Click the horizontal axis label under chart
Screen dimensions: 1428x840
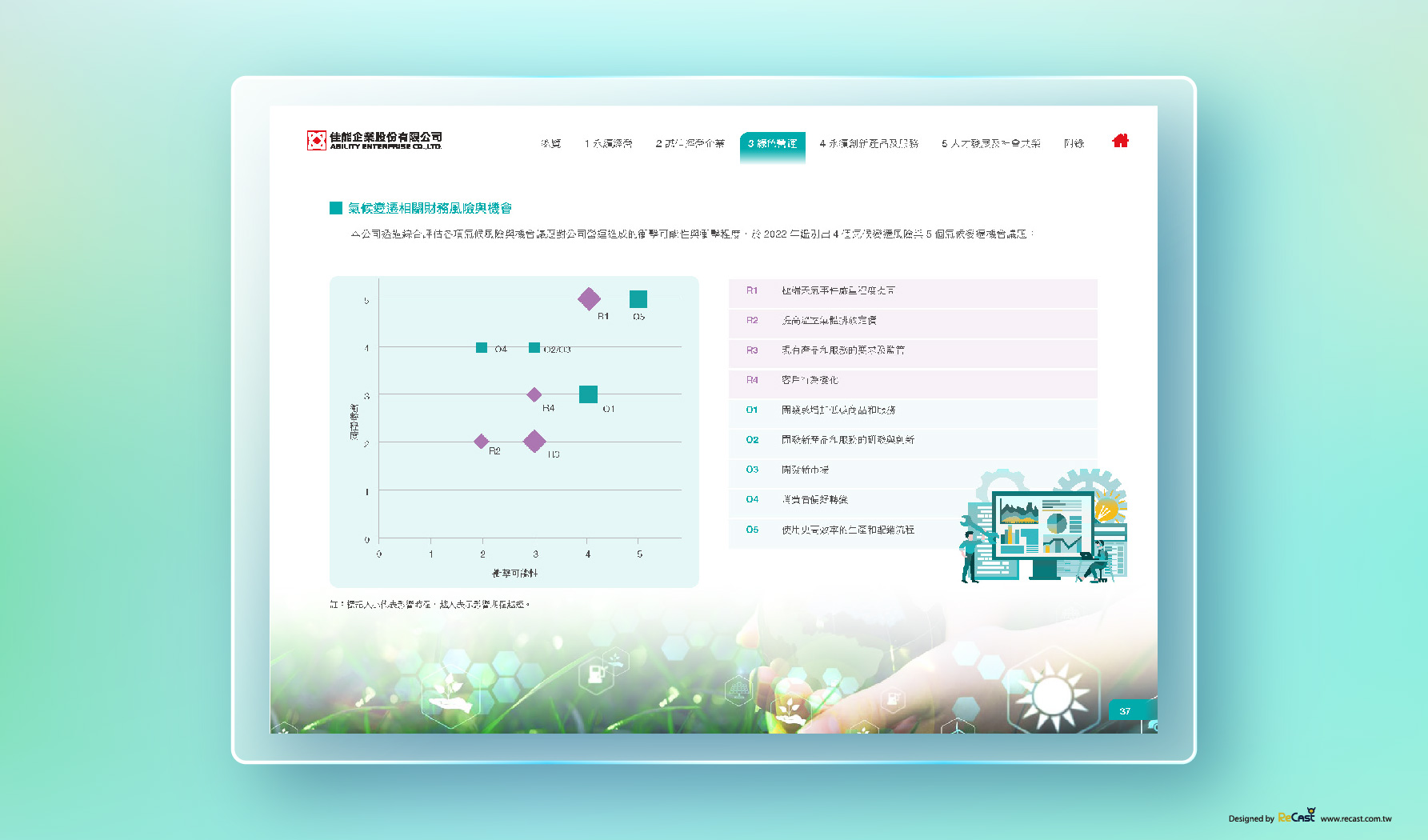pyautogui.click(x=514, y=574)
